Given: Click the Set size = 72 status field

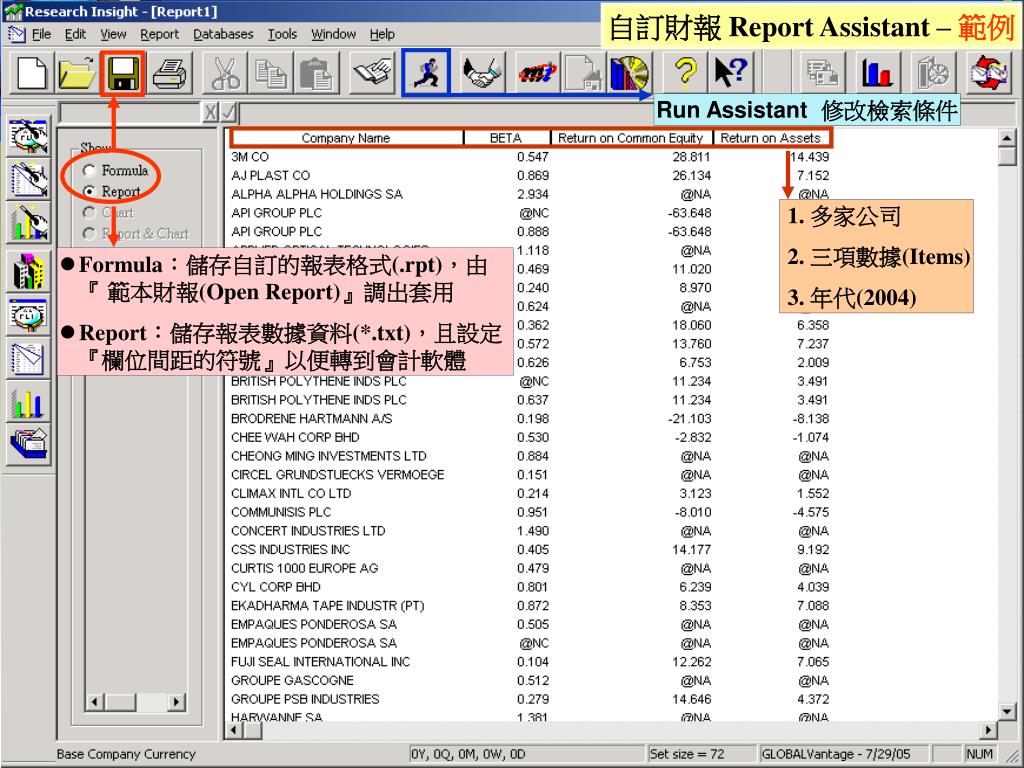Looking at the screenshot, I should tap(700, 754).
